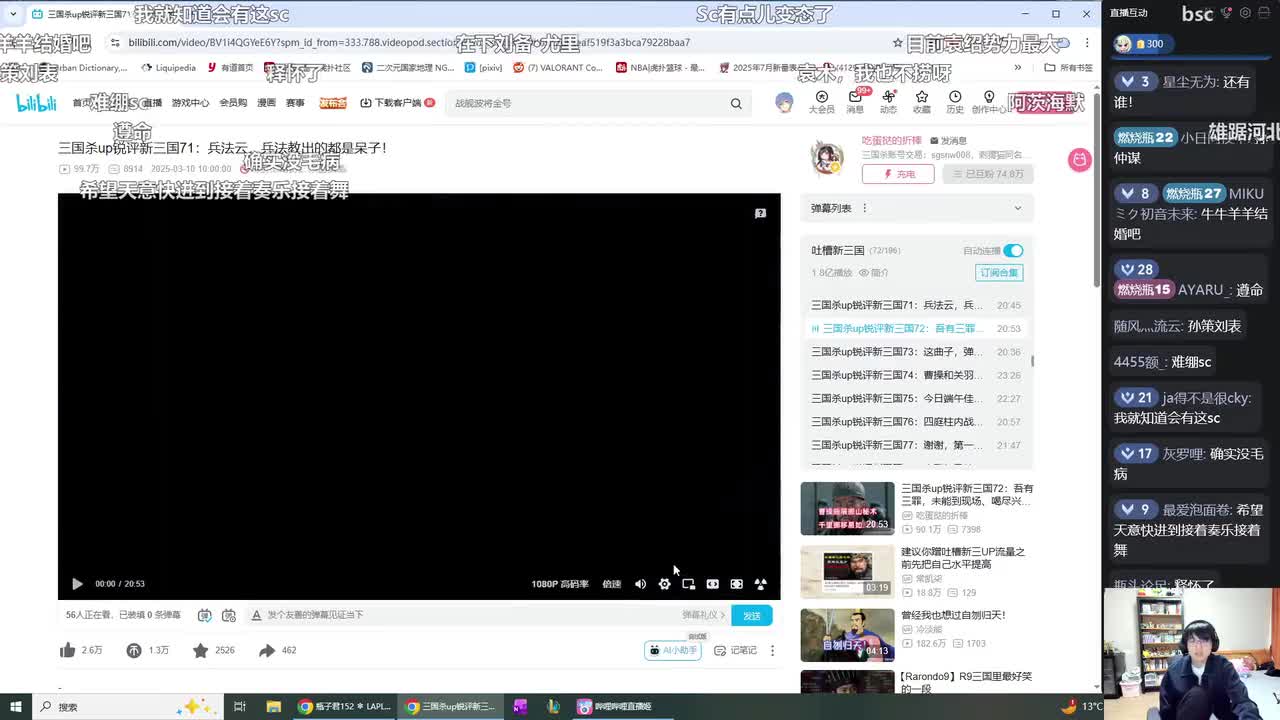Send danmaku with the 发送 button
Screen dimensions: 1280x720
tap(751, 615)
